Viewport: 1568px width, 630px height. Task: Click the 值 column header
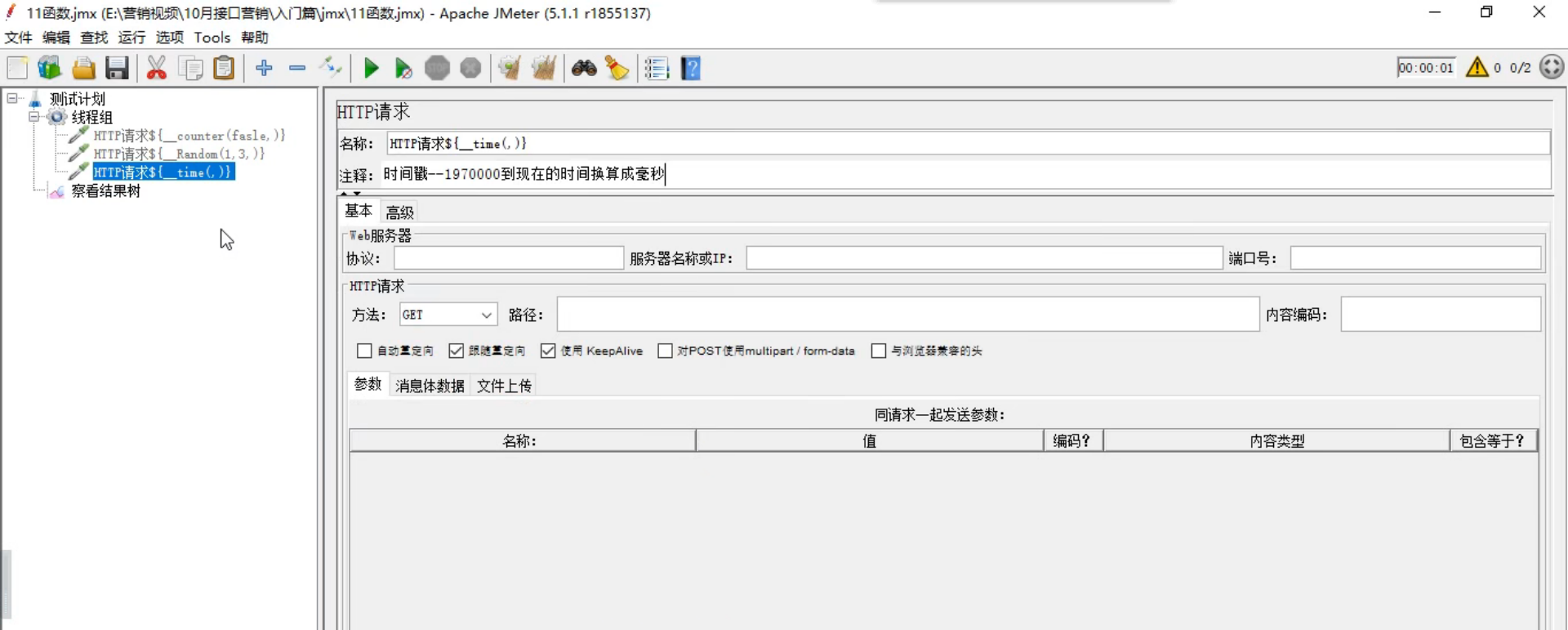(x=870, y=441)
